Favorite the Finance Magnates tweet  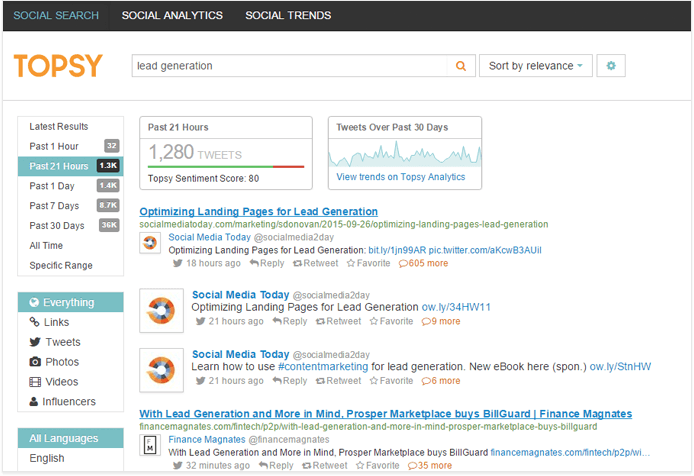pos(378,465)
